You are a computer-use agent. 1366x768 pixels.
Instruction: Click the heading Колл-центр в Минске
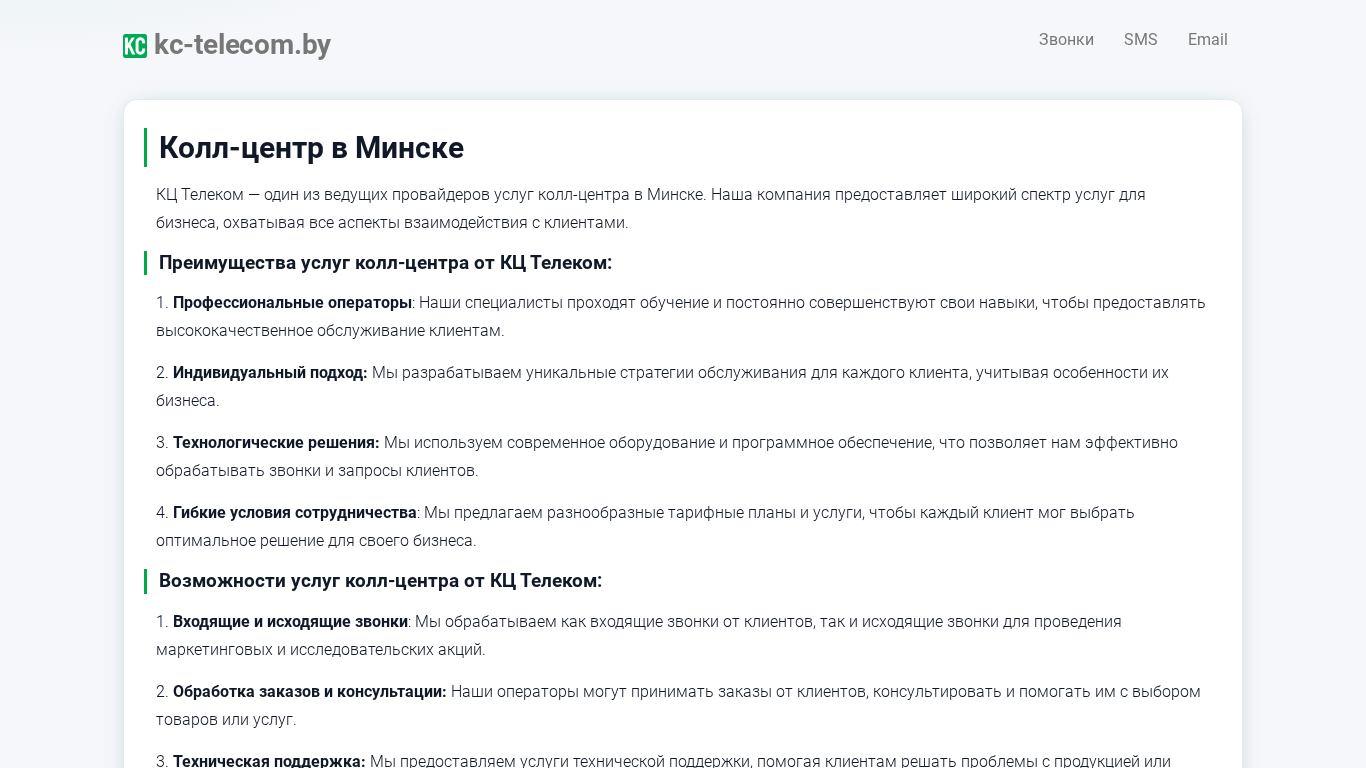(311, 148)
